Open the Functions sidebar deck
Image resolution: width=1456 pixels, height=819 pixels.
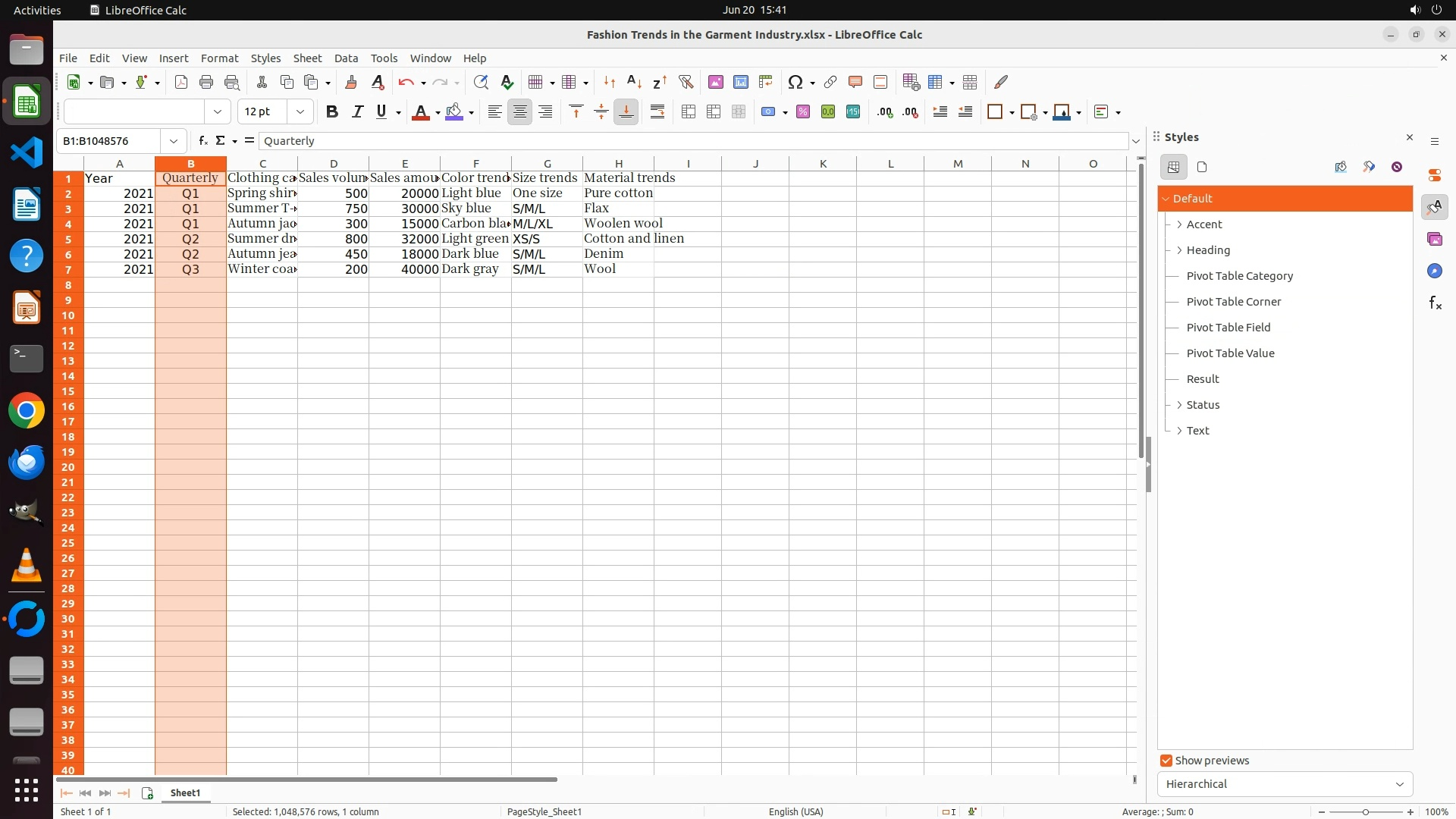click(1435, 303)
